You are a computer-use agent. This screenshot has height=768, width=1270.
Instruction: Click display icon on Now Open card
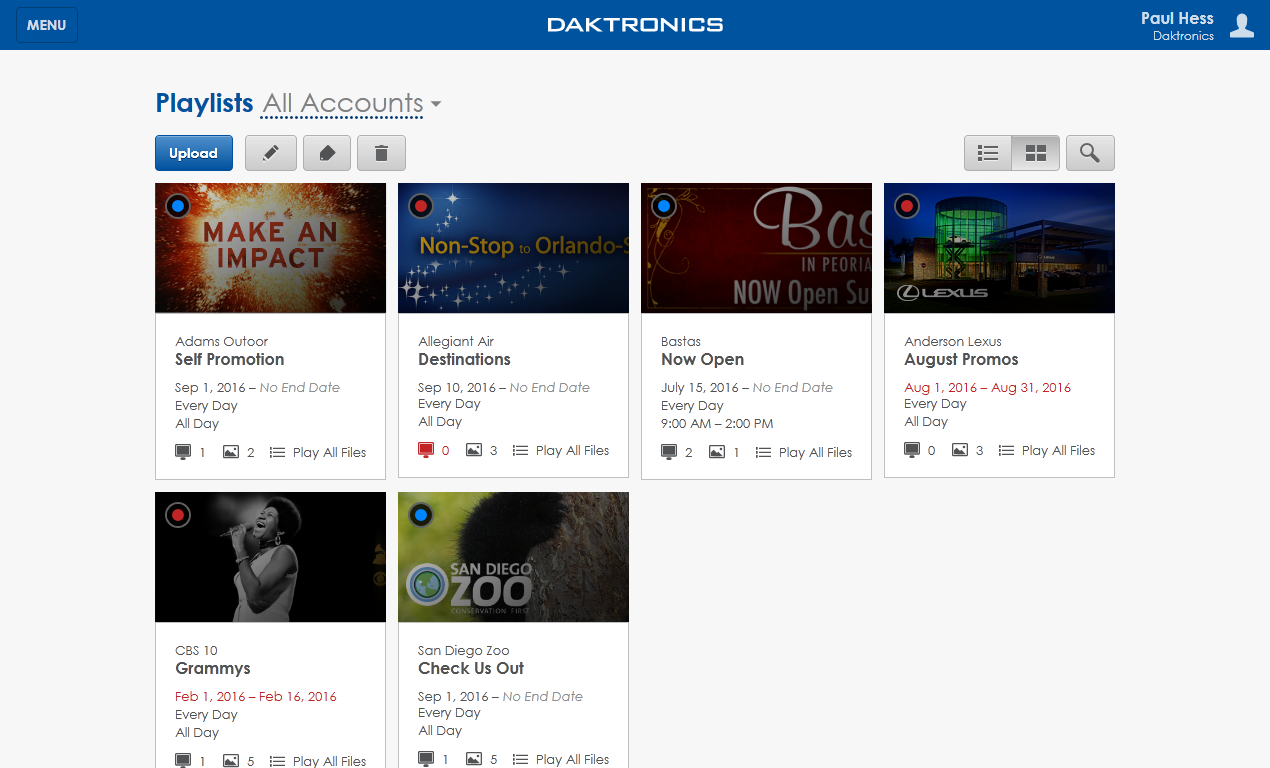click(x=668, y=452)
